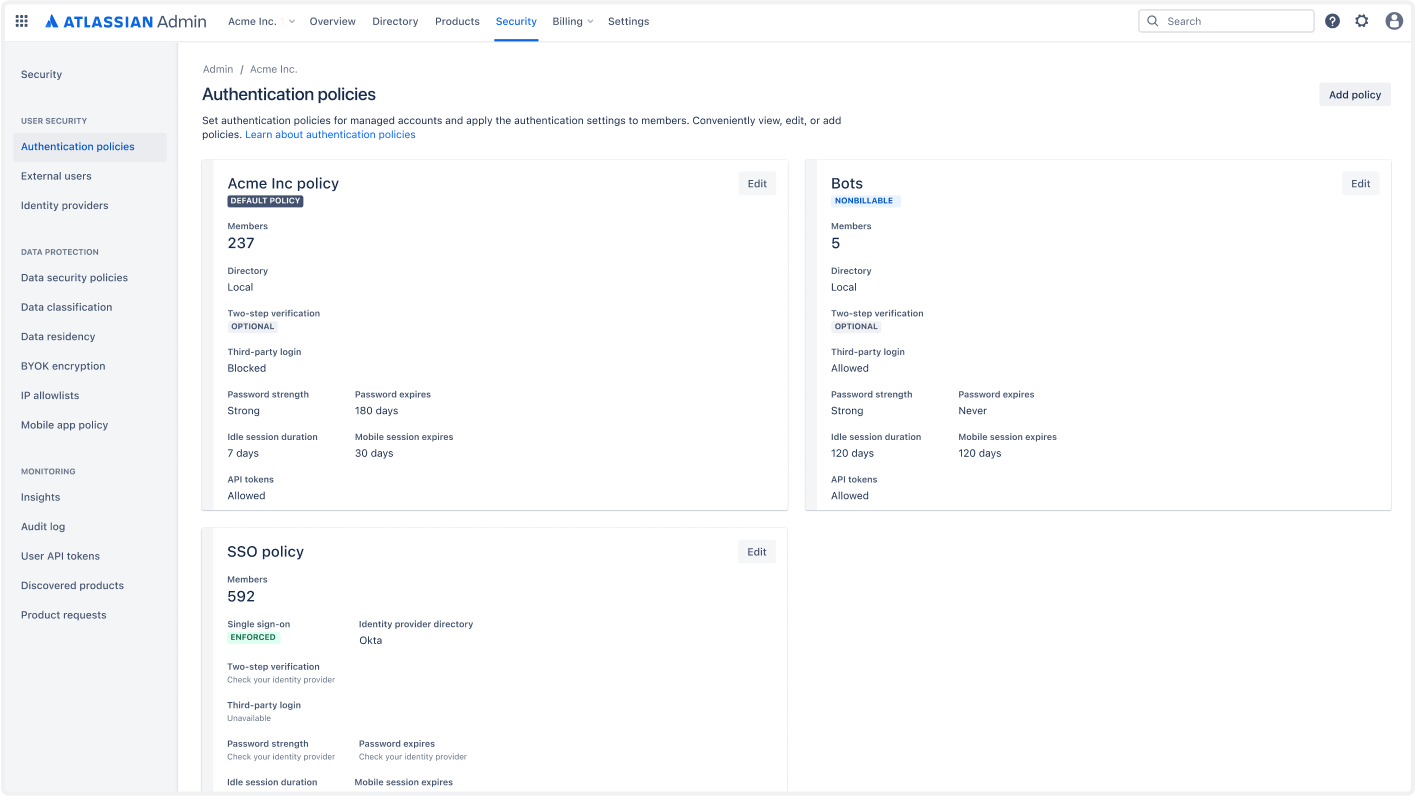This screenshot has height=796, width=1415.
Task: Open the Products tab
Action: pos(457,21)
